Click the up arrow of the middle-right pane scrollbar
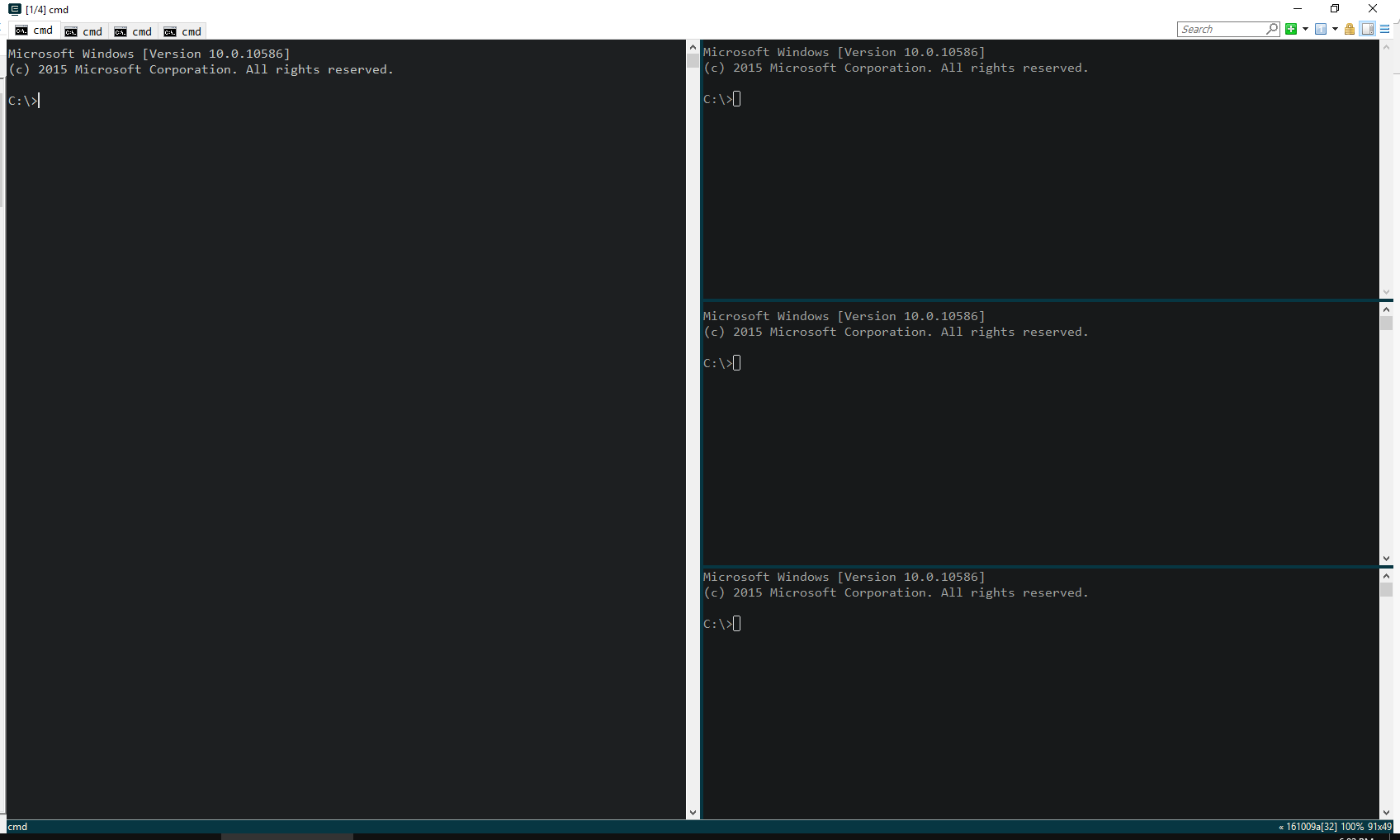The width and height of the screenshot is (1400, 840). point(1386,309)
